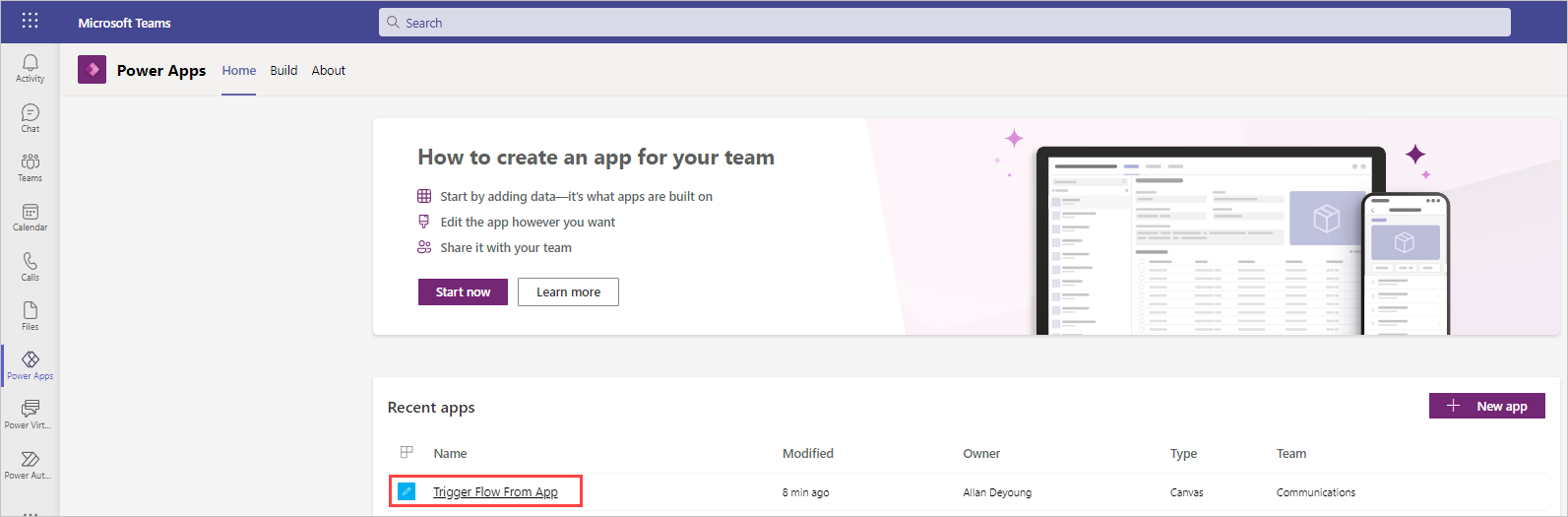Select Power Apps in the sidebar
The image size is (1568, 517).
[x=31, y=365]
